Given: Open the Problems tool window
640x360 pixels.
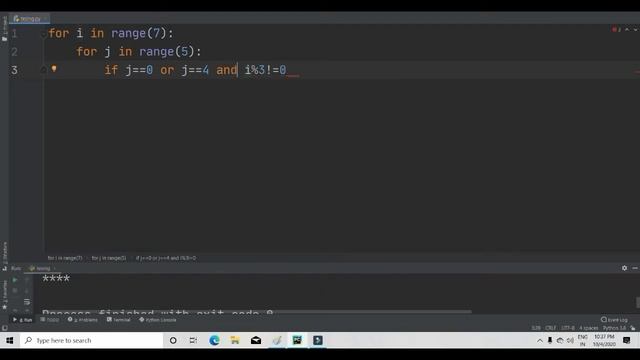Looking at the screenshot, I should 83,320.
